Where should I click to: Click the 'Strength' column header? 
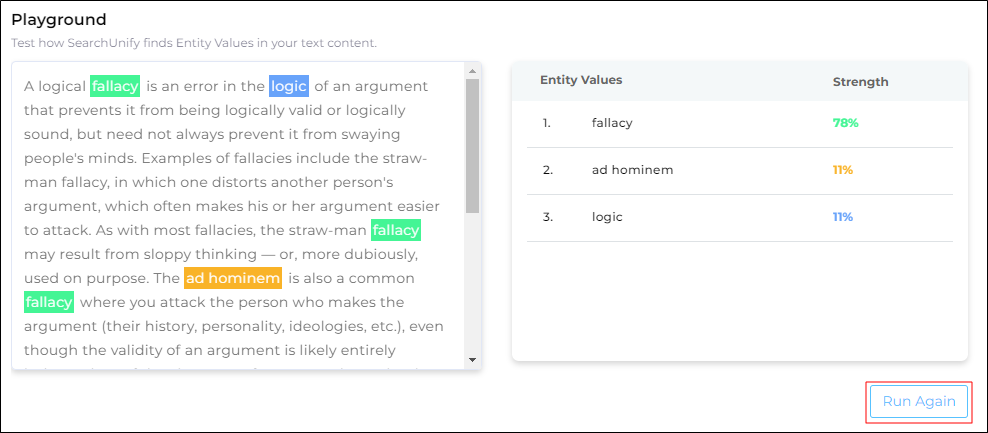point(860,81)
